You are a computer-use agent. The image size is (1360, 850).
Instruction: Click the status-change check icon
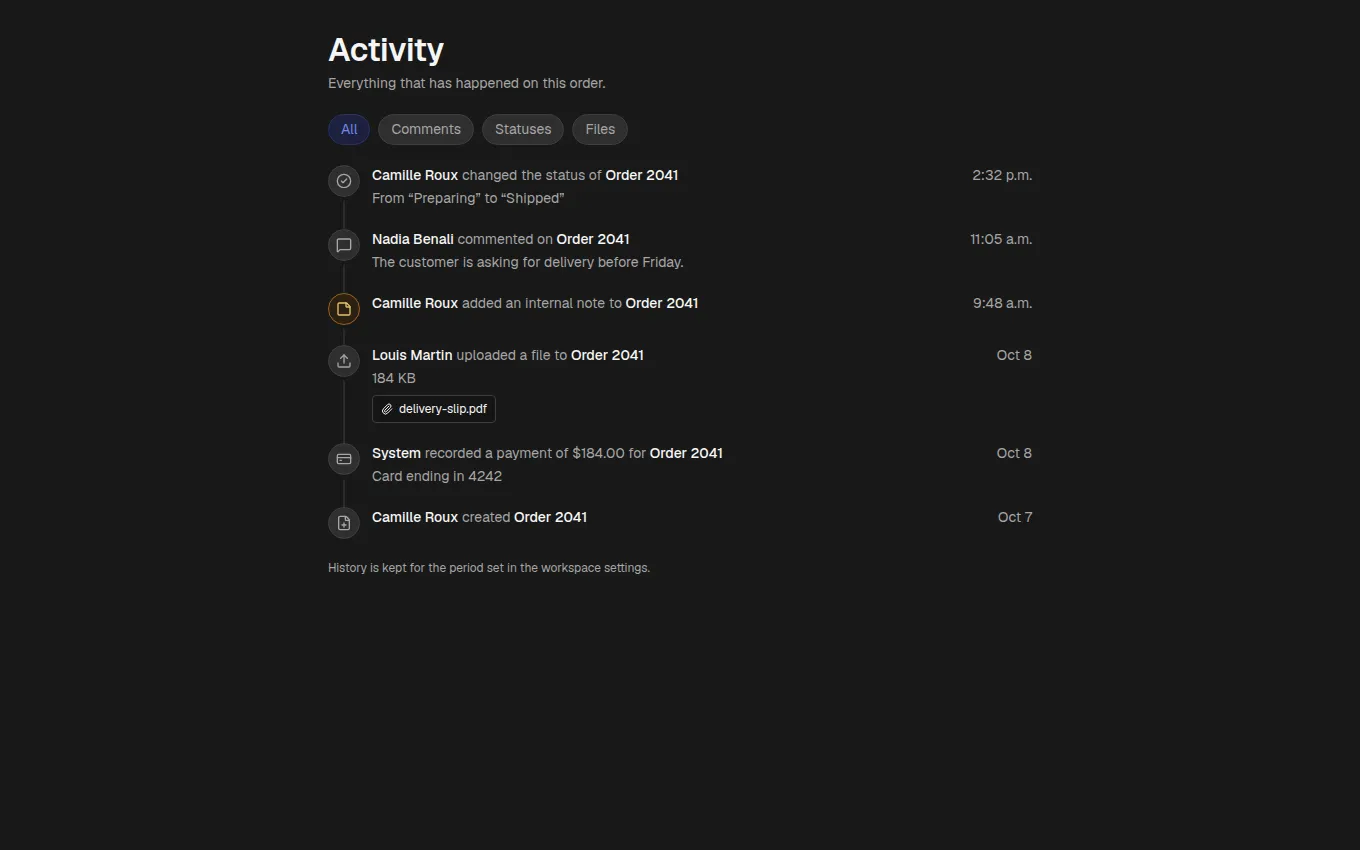[344, 181]
